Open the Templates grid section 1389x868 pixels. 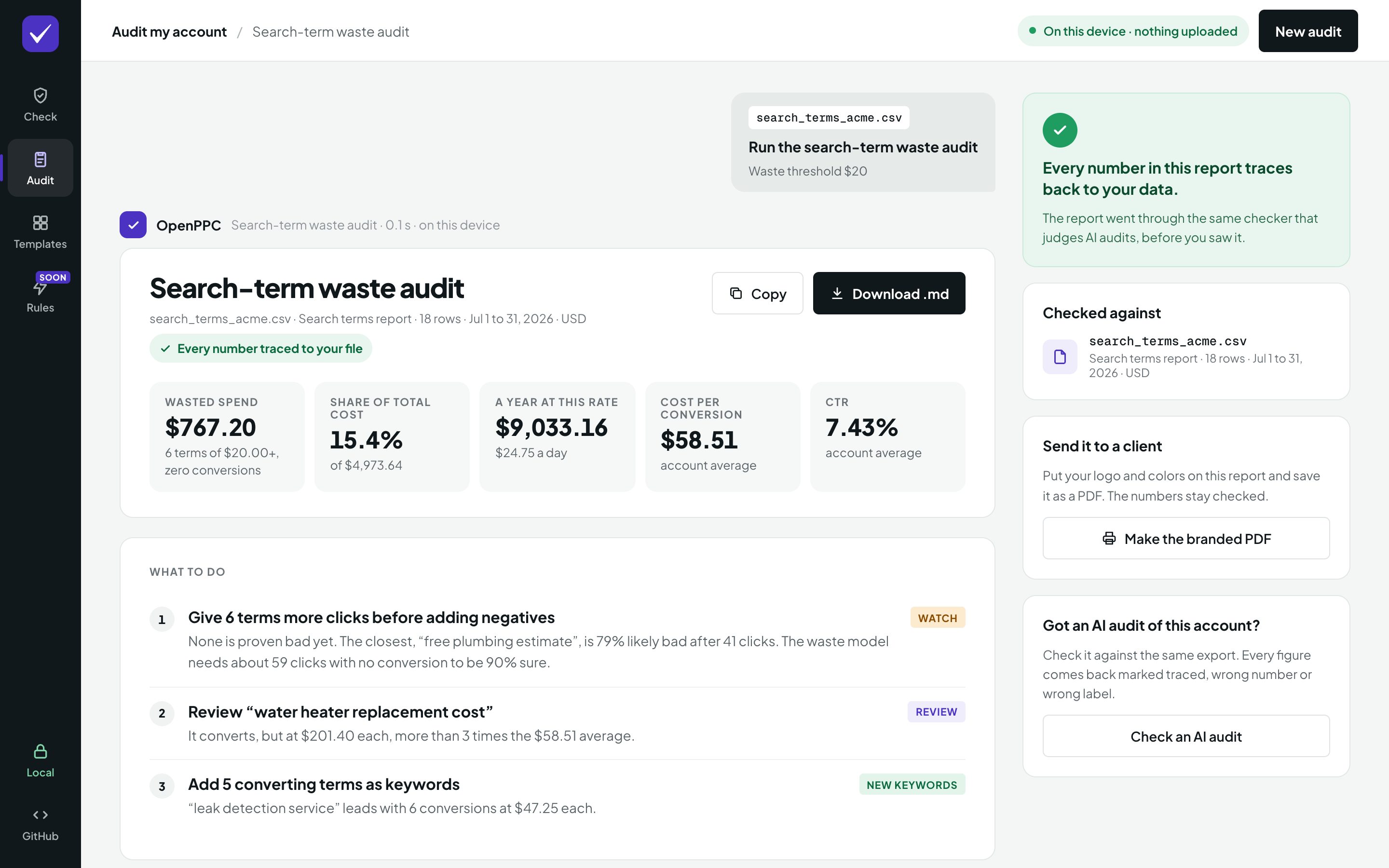pyautogui.click(x=40, y=231)
